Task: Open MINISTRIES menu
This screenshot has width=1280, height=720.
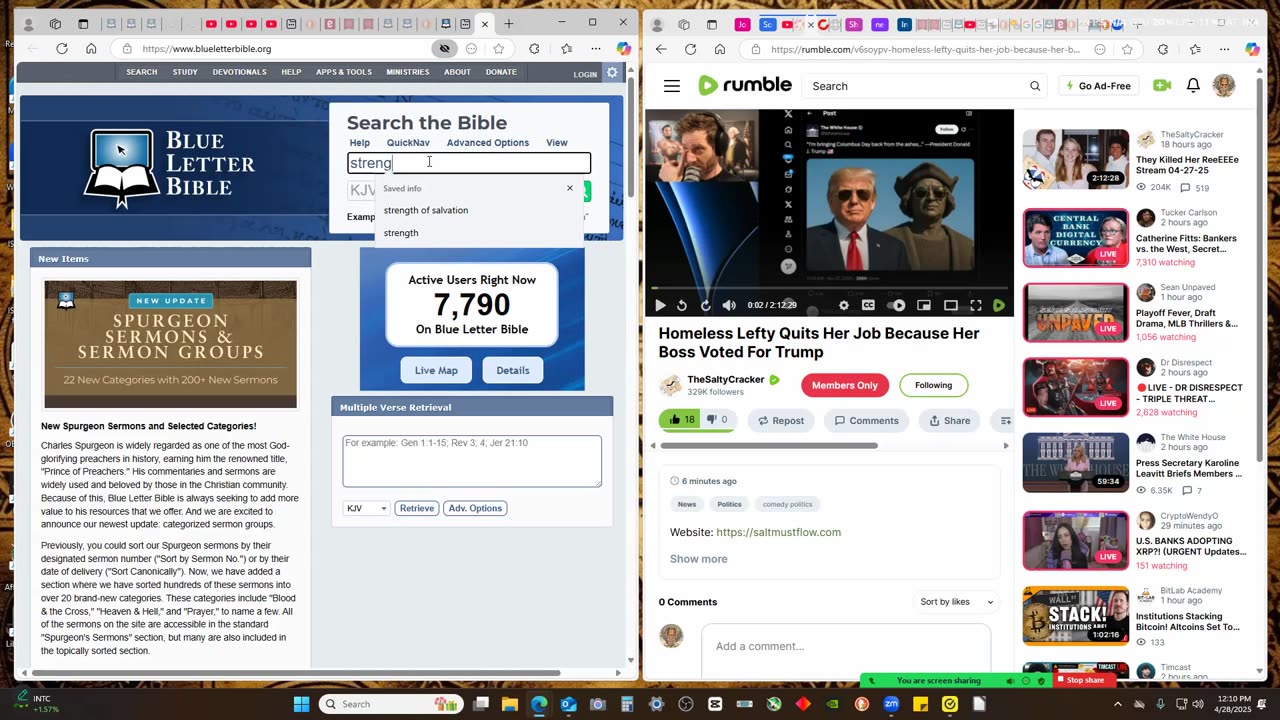Action: coord(408,72)
